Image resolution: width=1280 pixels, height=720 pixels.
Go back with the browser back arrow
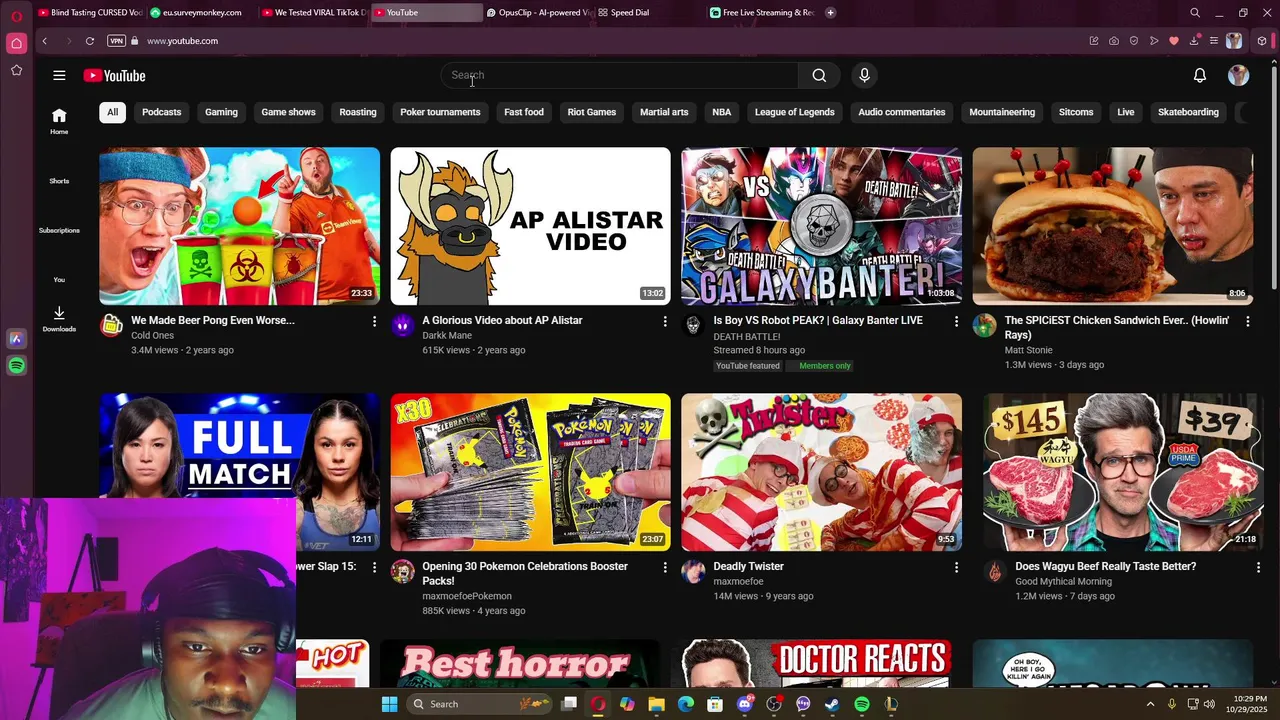[x=44, y=41]
